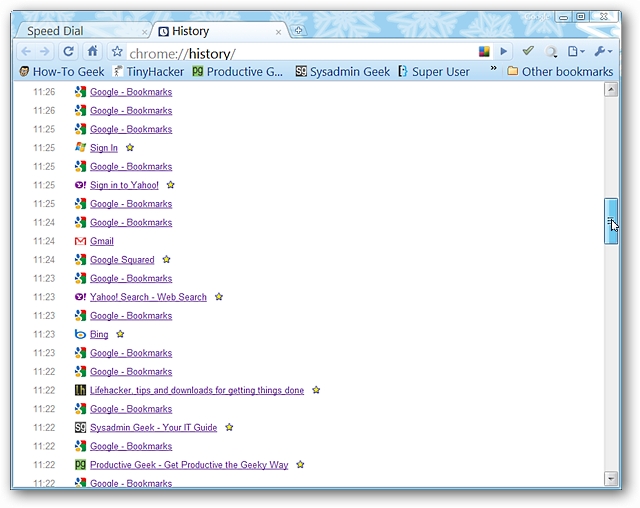
Task: Click the scrollbar up arrow
Action: (x=611, y=89)
